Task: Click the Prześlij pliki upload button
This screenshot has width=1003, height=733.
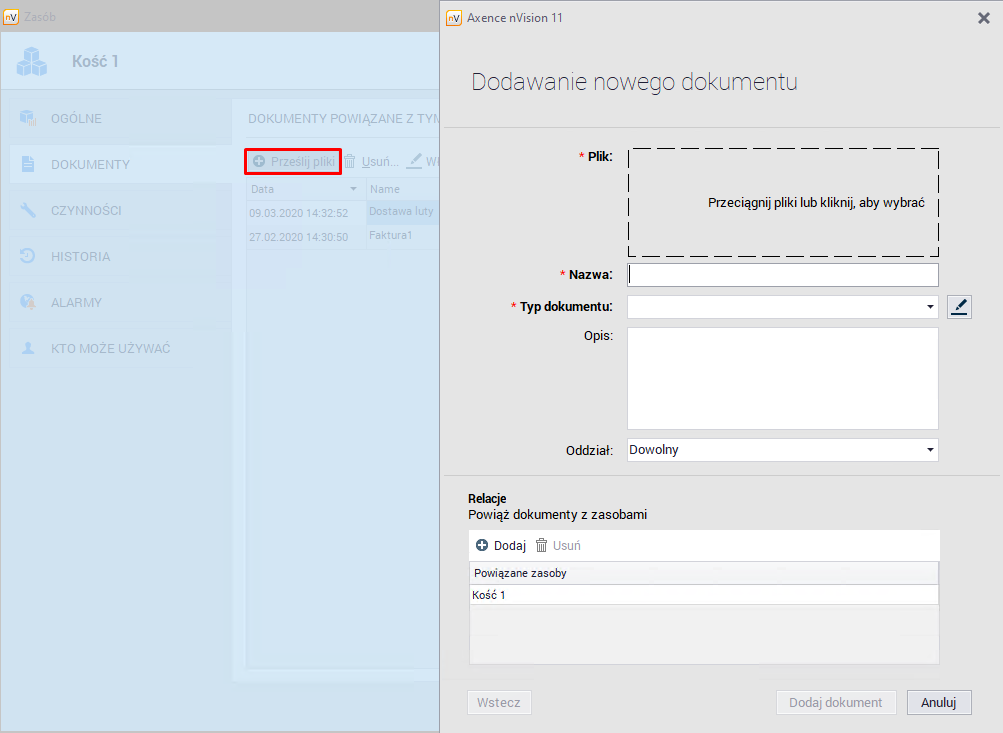Action: coord(293,161)
